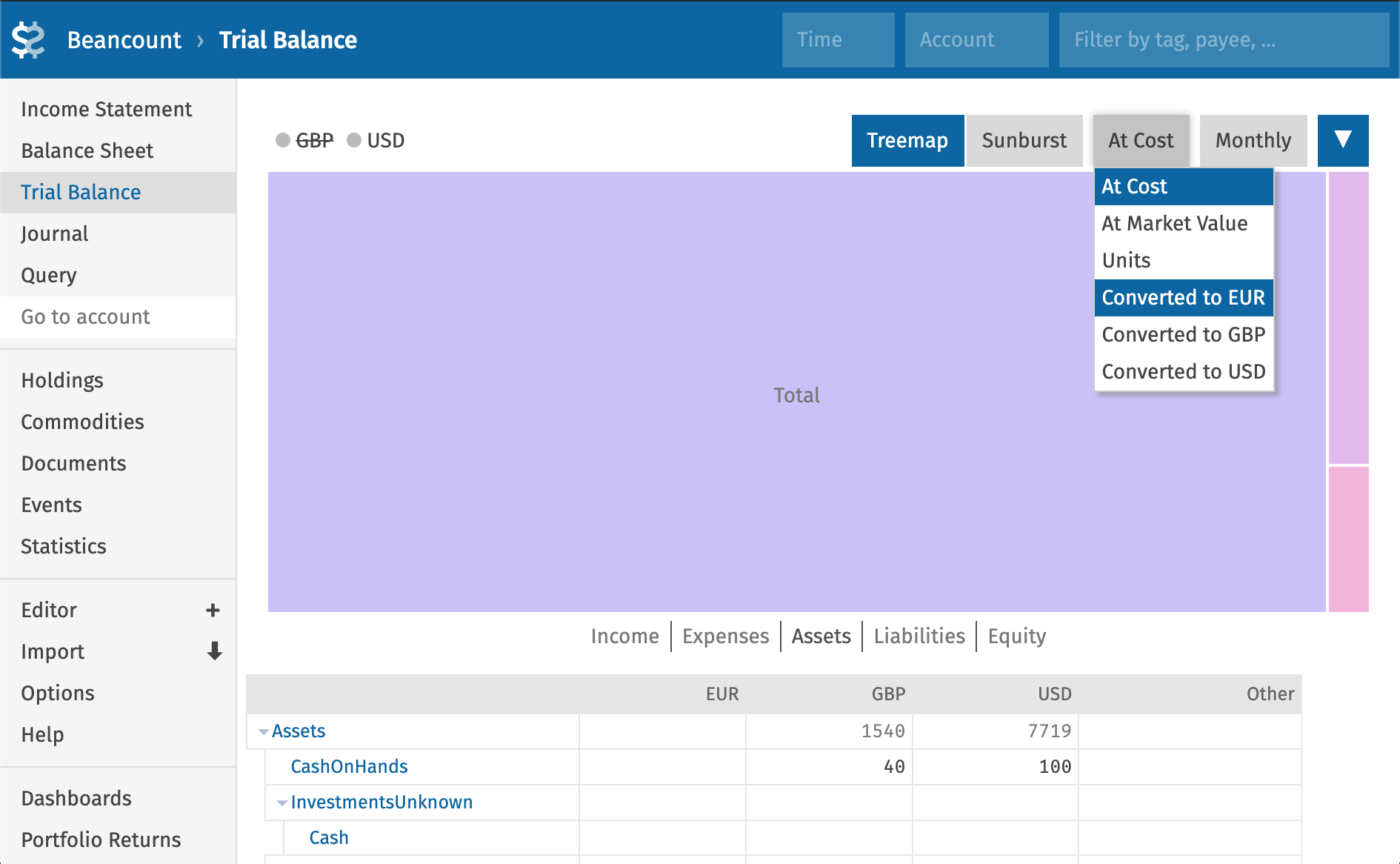Select Converted to EUR option

click(1184, 298)
